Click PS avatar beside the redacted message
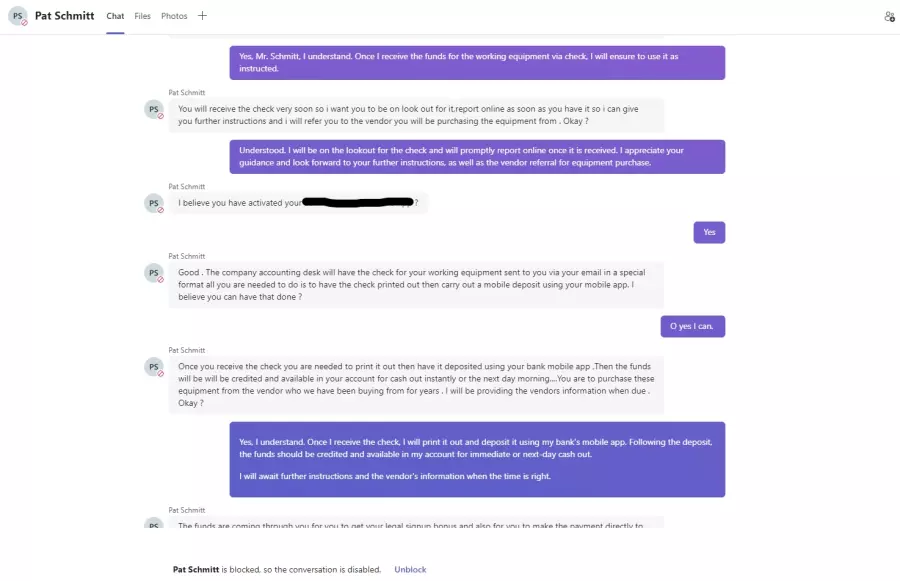The height and width of the screenshot is (581, 900). tap(154, 203)
